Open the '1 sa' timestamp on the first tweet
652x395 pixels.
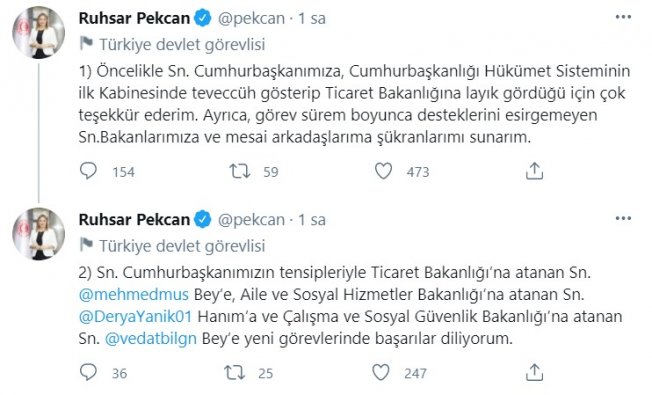point(311,19)
